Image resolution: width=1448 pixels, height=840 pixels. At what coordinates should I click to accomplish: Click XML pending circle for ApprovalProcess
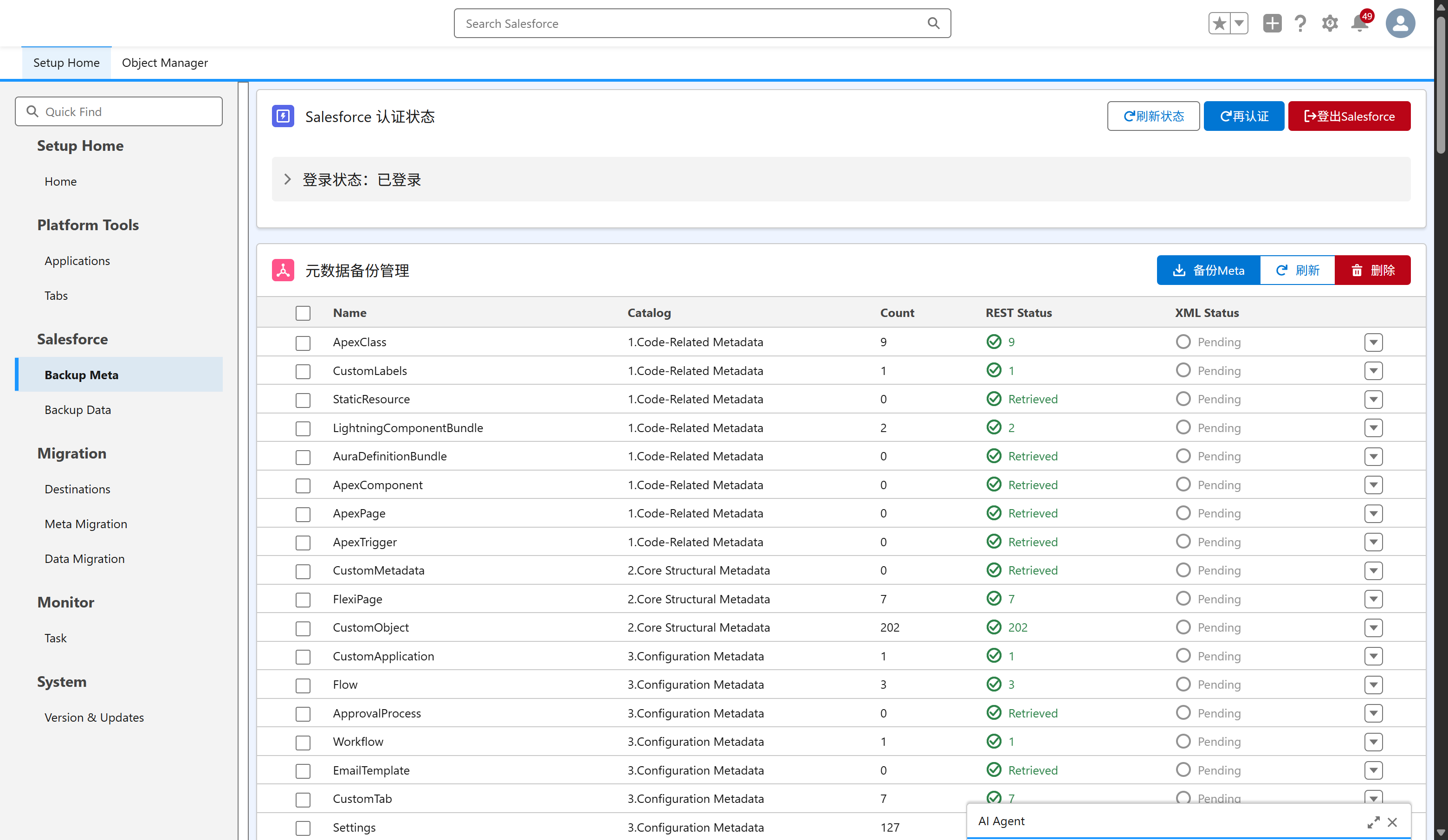tap(1183, 713)
